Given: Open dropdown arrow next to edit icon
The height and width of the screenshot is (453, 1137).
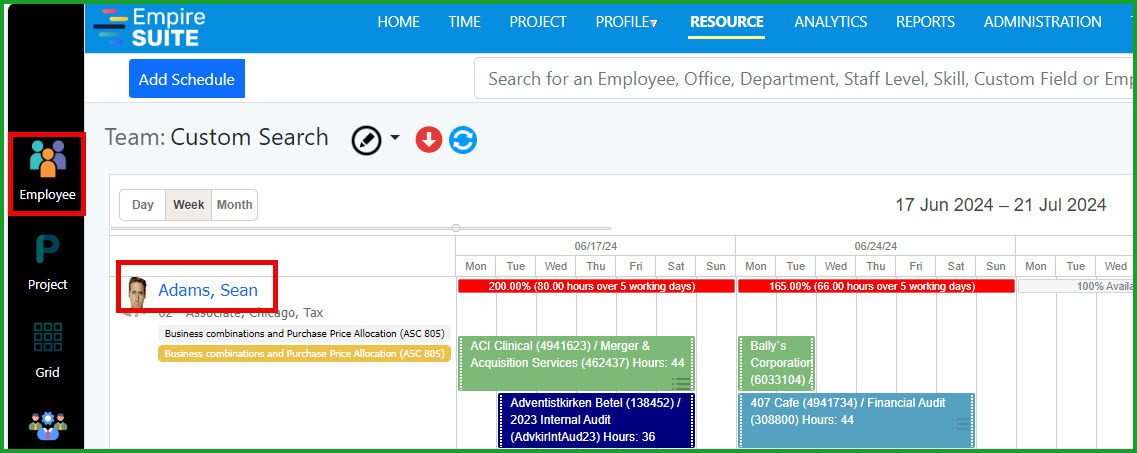Looking at the screenshot, I should click(395, 138).
